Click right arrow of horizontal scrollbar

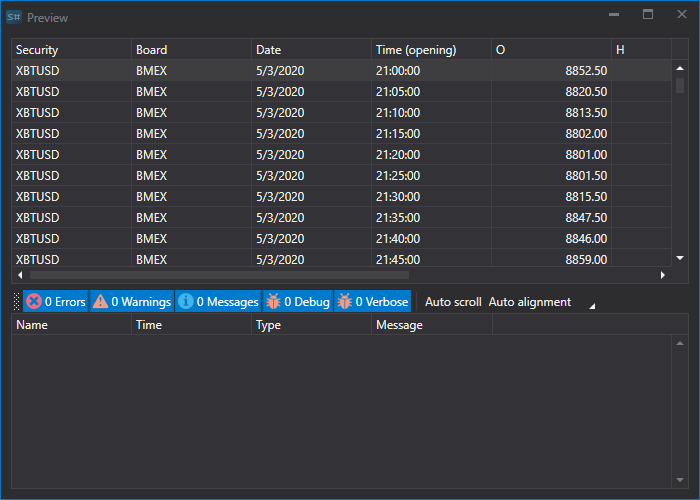coord(662,275)
